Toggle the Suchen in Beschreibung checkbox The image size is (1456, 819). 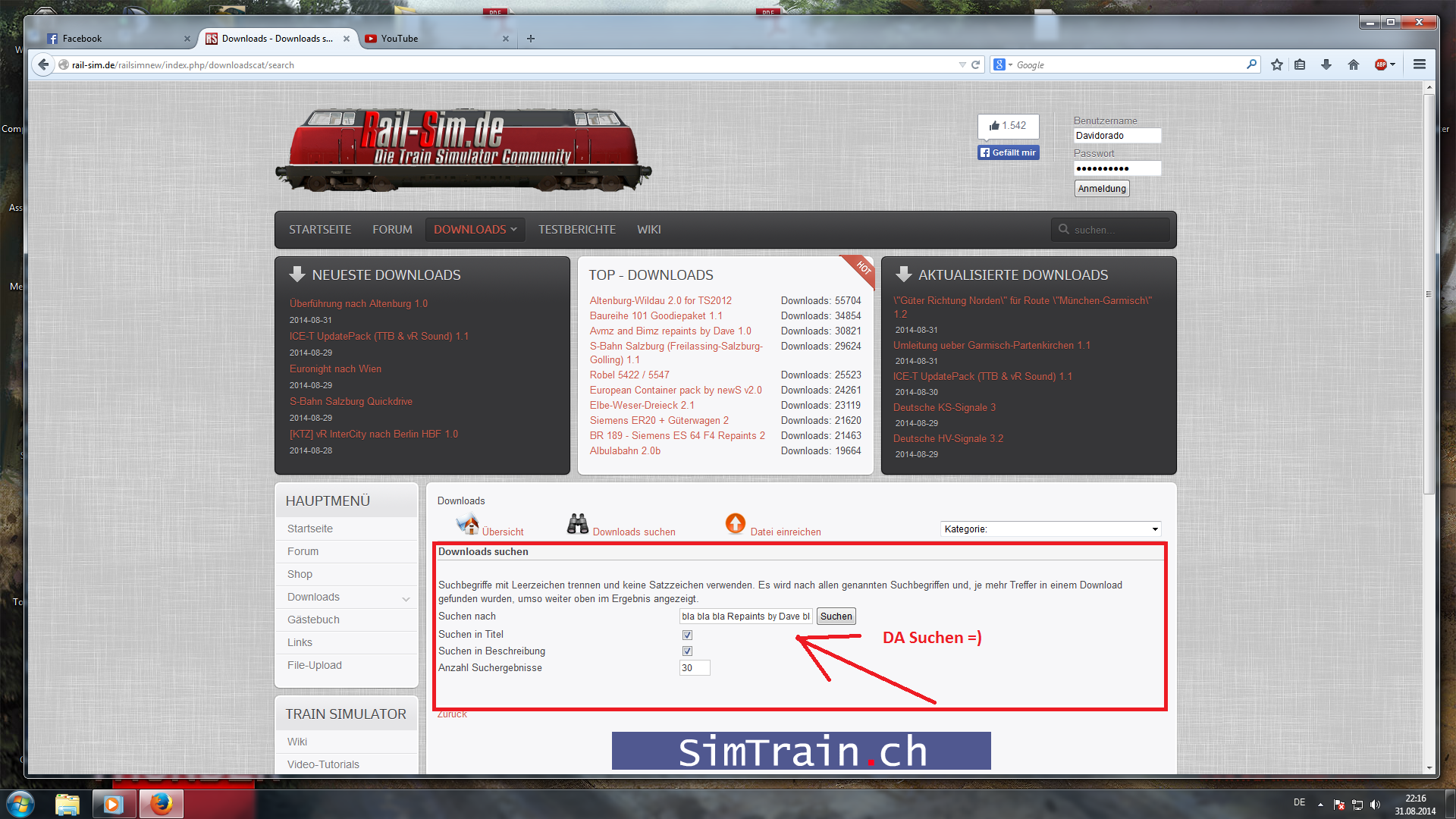pyautogui.click(x=687, y=651)
